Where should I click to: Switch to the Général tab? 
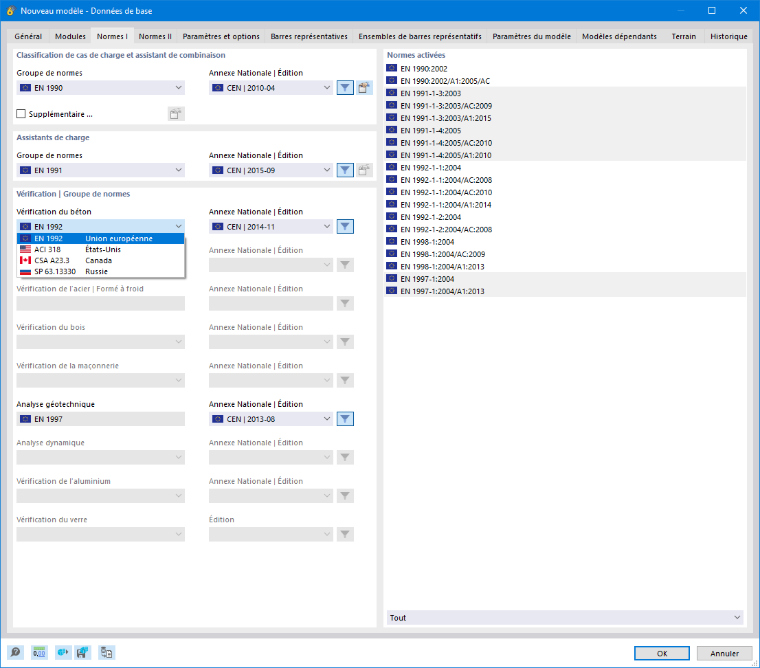pos(28,36)
